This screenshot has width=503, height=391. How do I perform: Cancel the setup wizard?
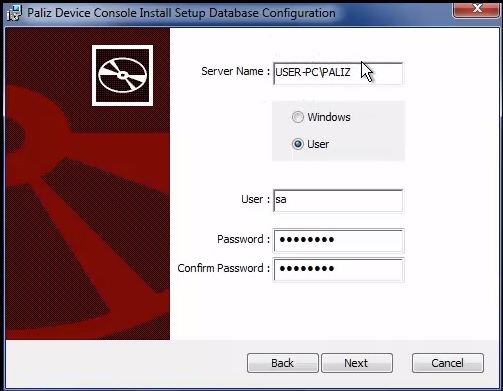pyautogui.click(x=448, y=363)
